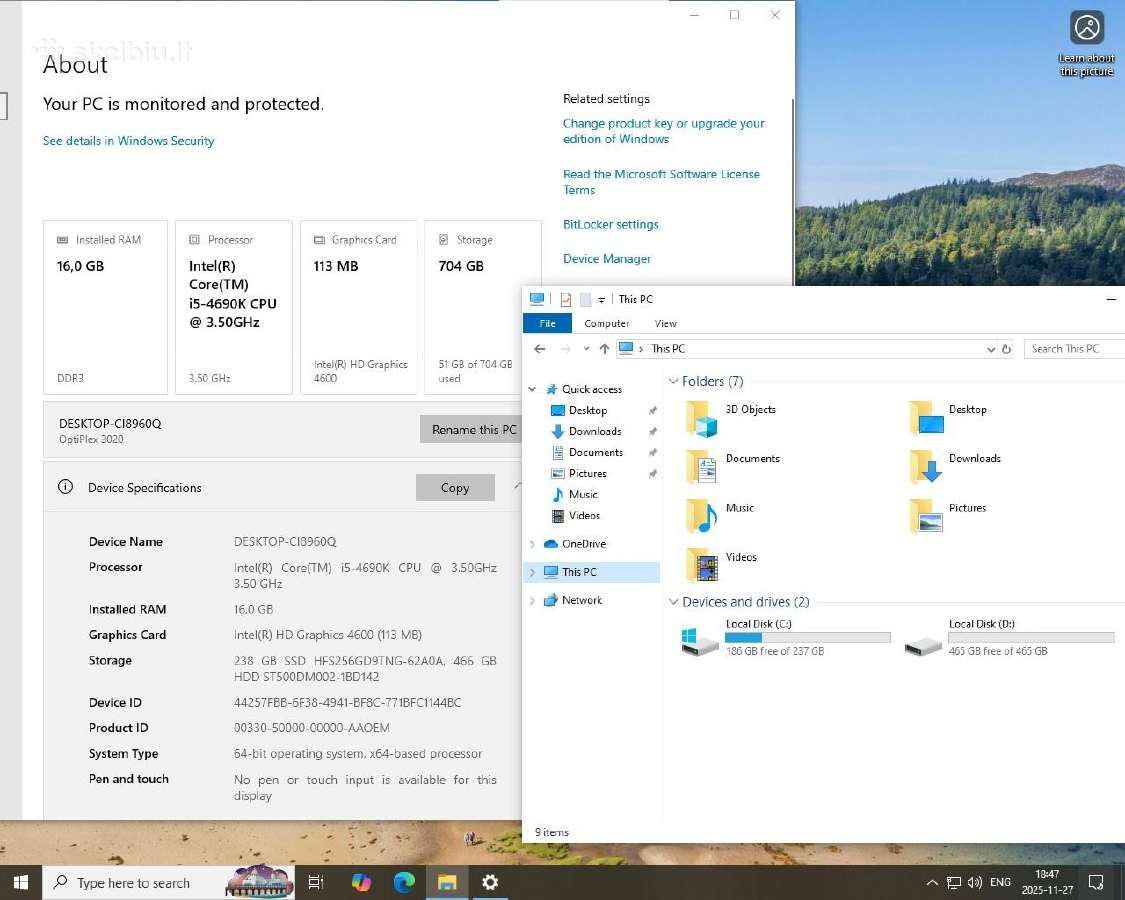Image resolution: width=1125 pixels, height=900 pixels.
Task: Click Rename this PC button
Action: click(471, 429)
